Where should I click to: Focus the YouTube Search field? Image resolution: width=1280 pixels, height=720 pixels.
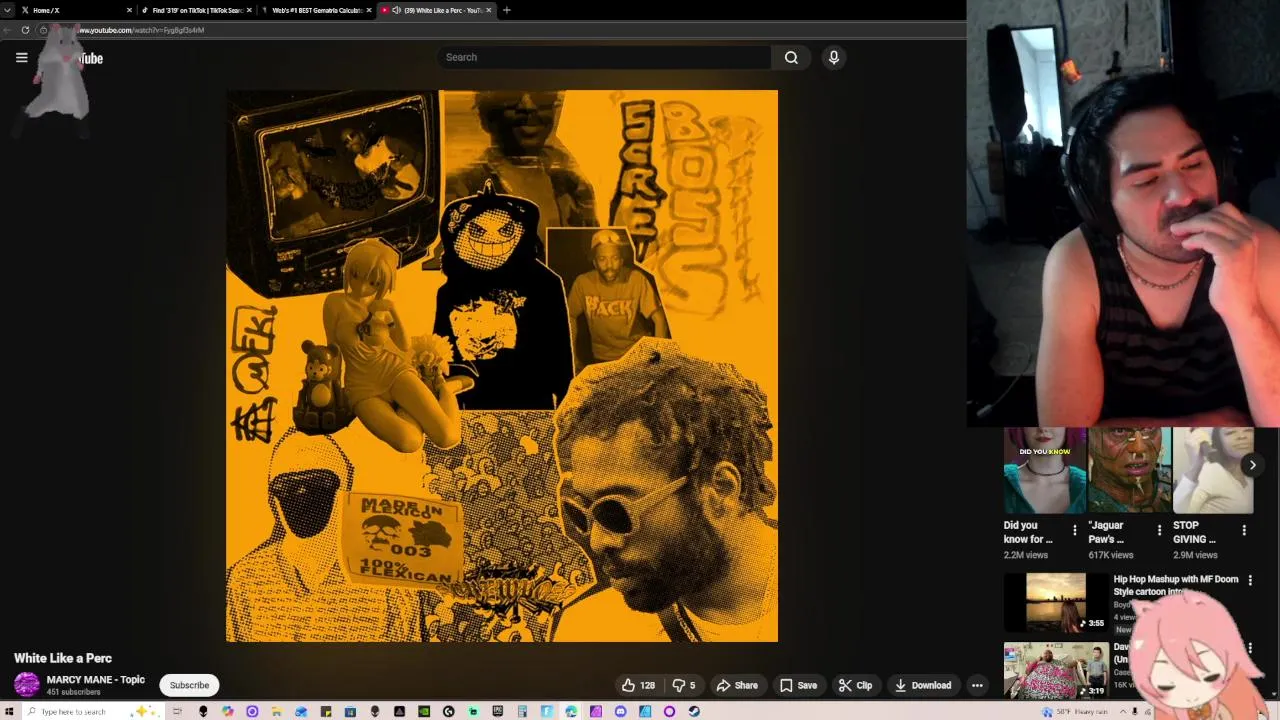click(604, 57)
